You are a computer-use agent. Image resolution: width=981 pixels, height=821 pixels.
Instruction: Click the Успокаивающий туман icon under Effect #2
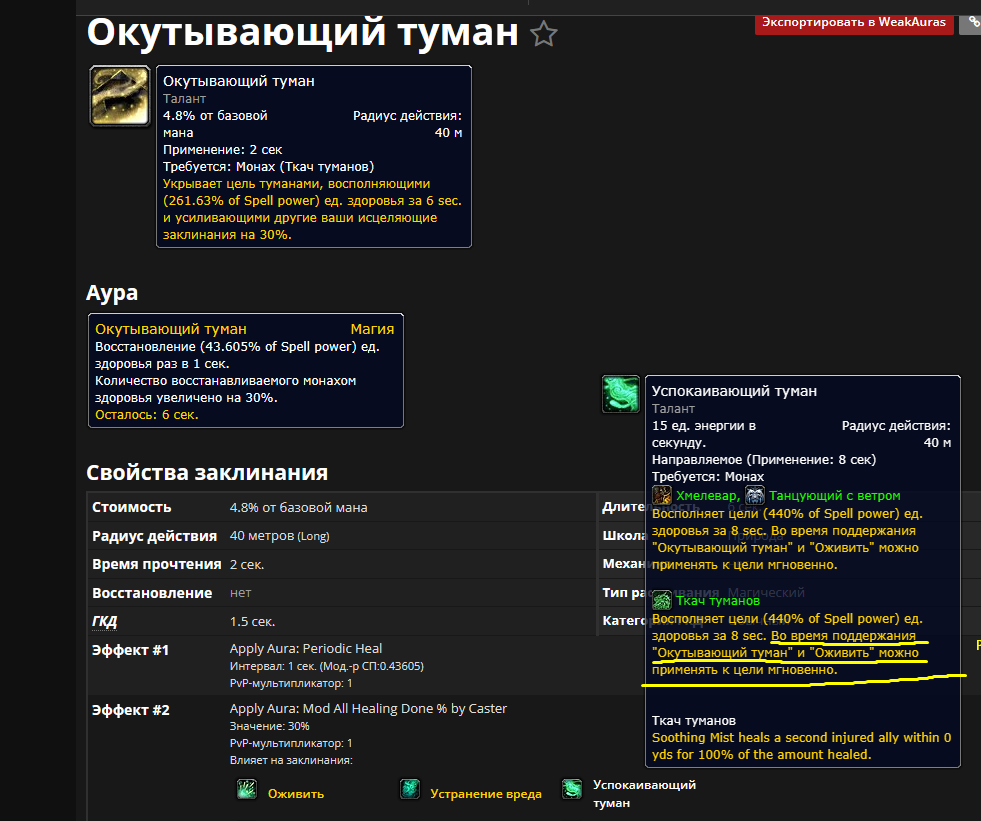tap(572, 790)
